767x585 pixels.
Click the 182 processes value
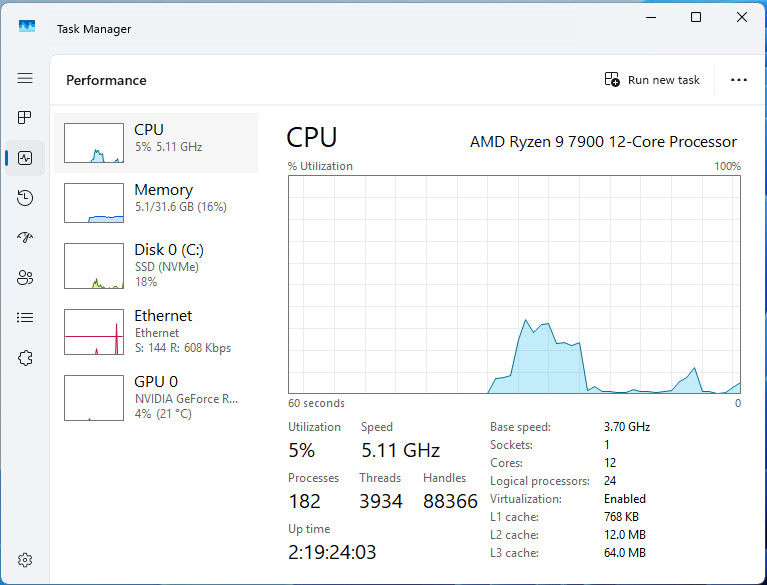coord(305,501)
